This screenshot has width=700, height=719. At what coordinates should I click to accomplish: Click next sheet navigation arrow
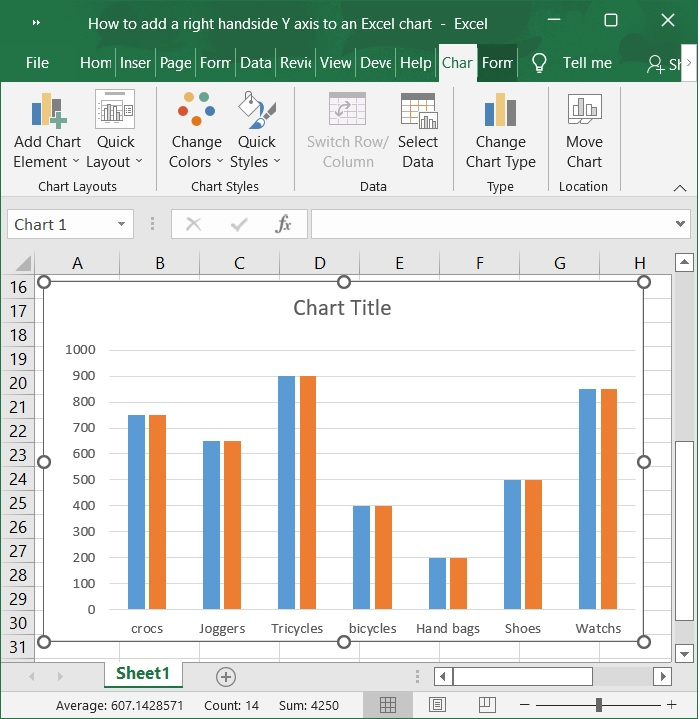60,676
